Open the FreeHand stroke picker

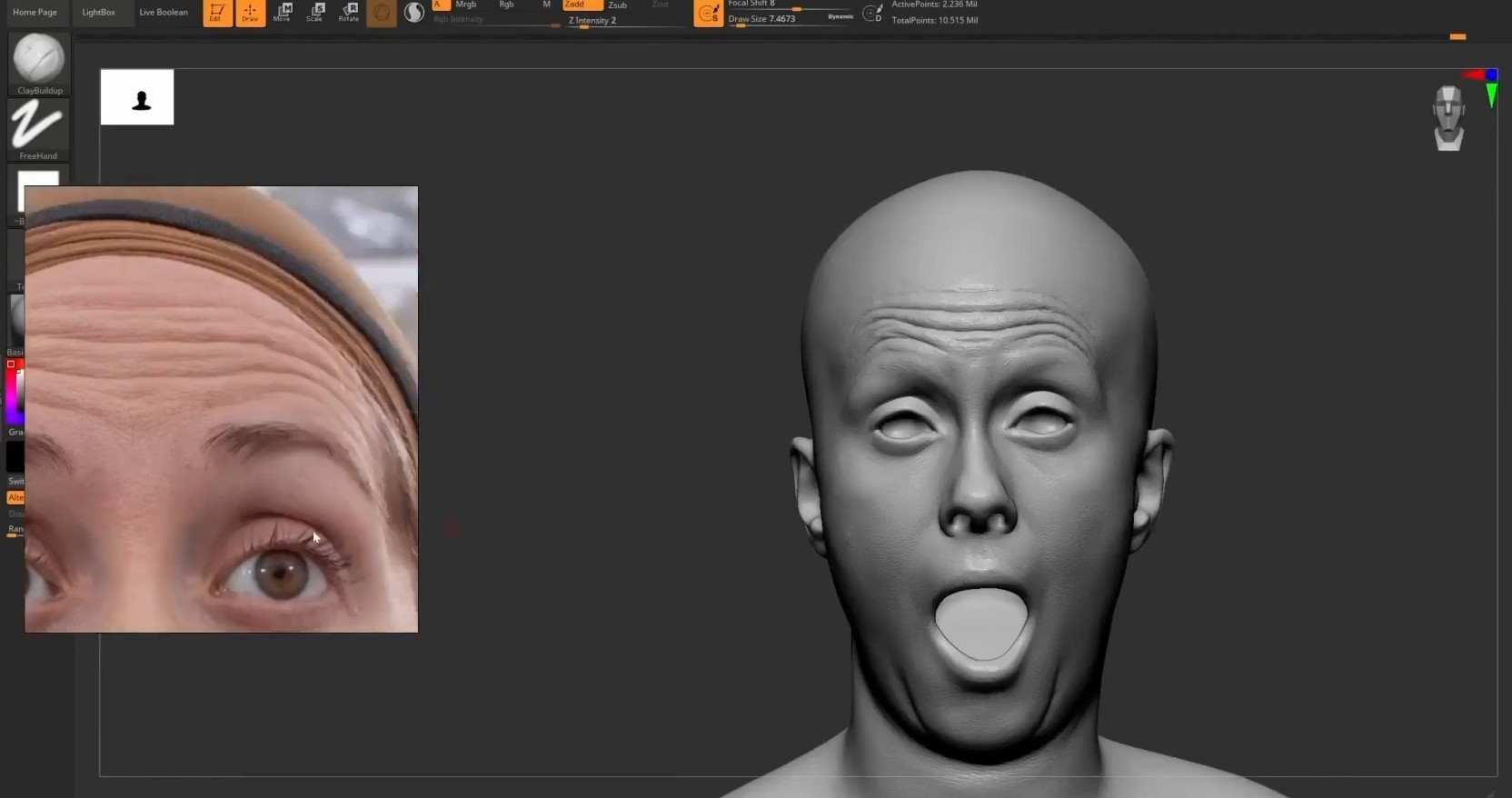tap(37, 126)
